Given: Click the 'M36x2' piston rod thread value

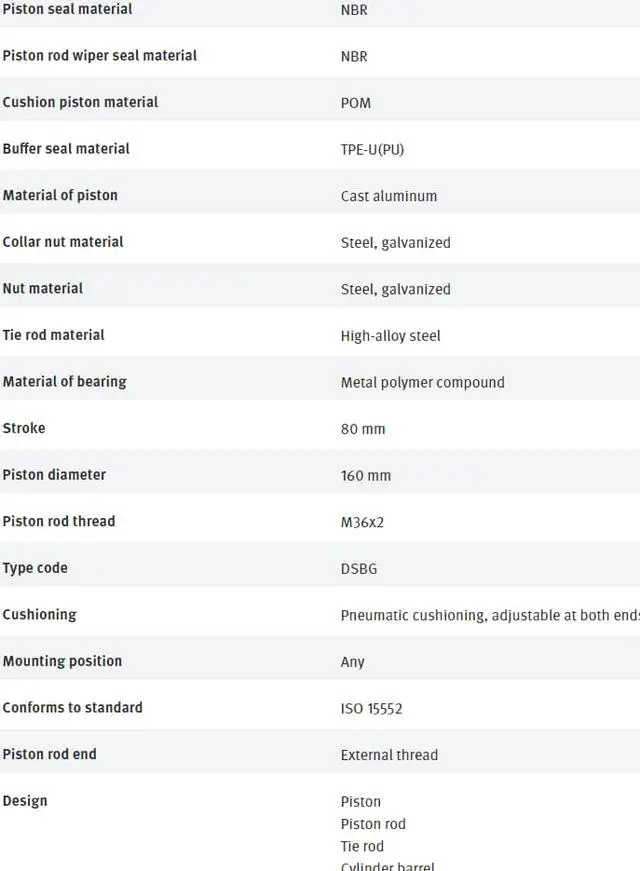Looking at the screenshot, I should point(362,522).
